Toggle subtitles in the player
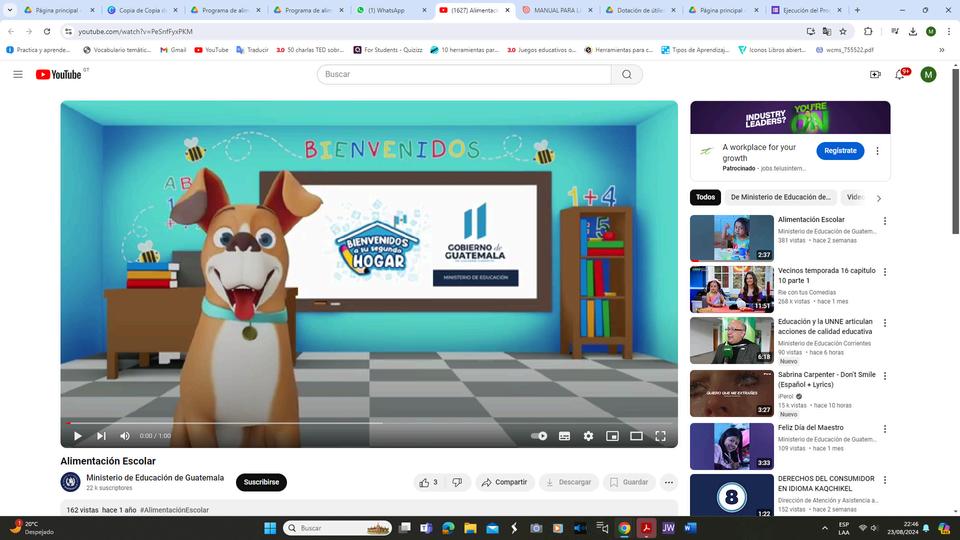This screenshot has height=540, width=960. [x=564, y=436]
